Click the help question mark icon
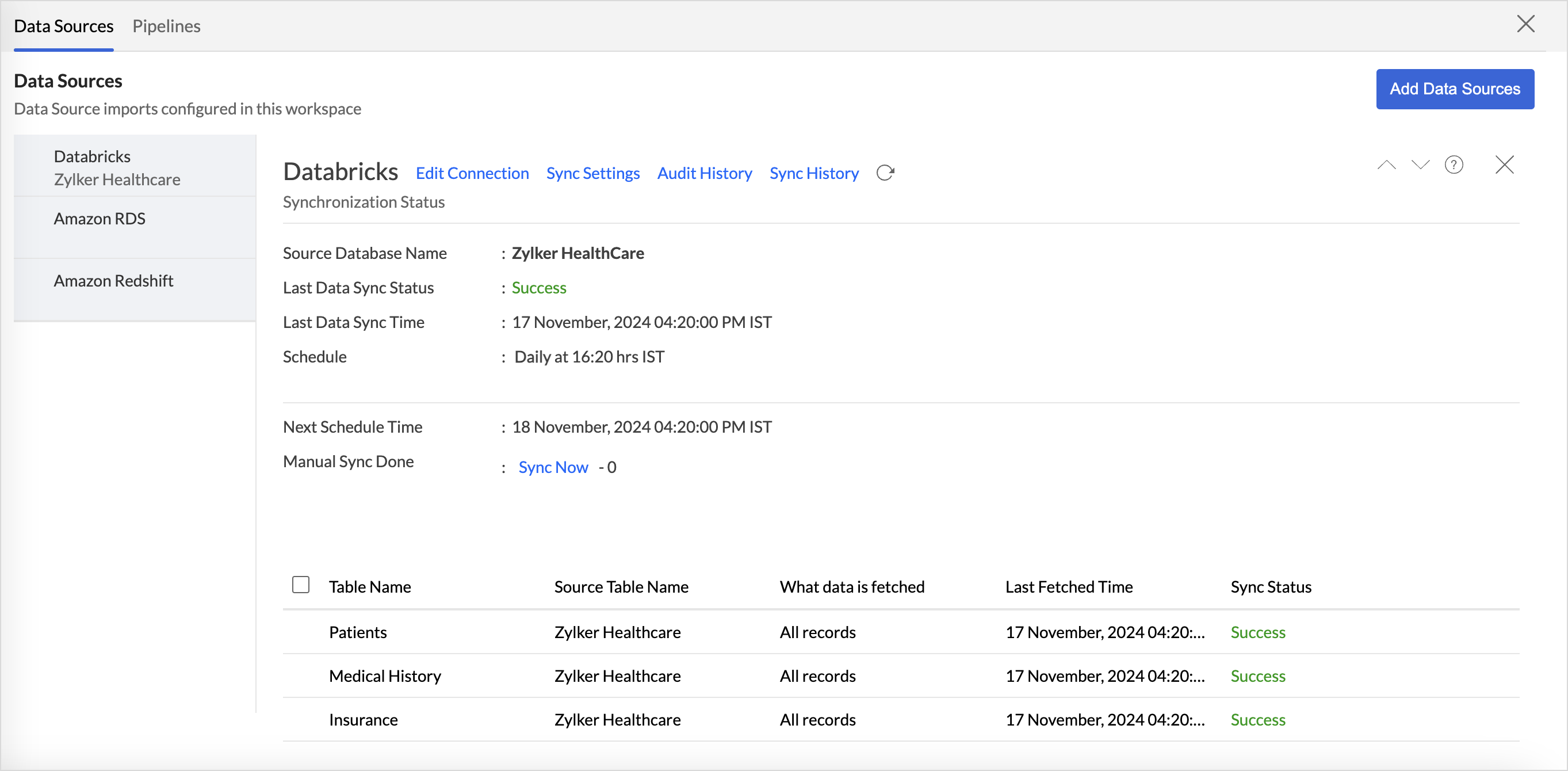Screen dimensions: 1568x771 (x=1454, y=165)
